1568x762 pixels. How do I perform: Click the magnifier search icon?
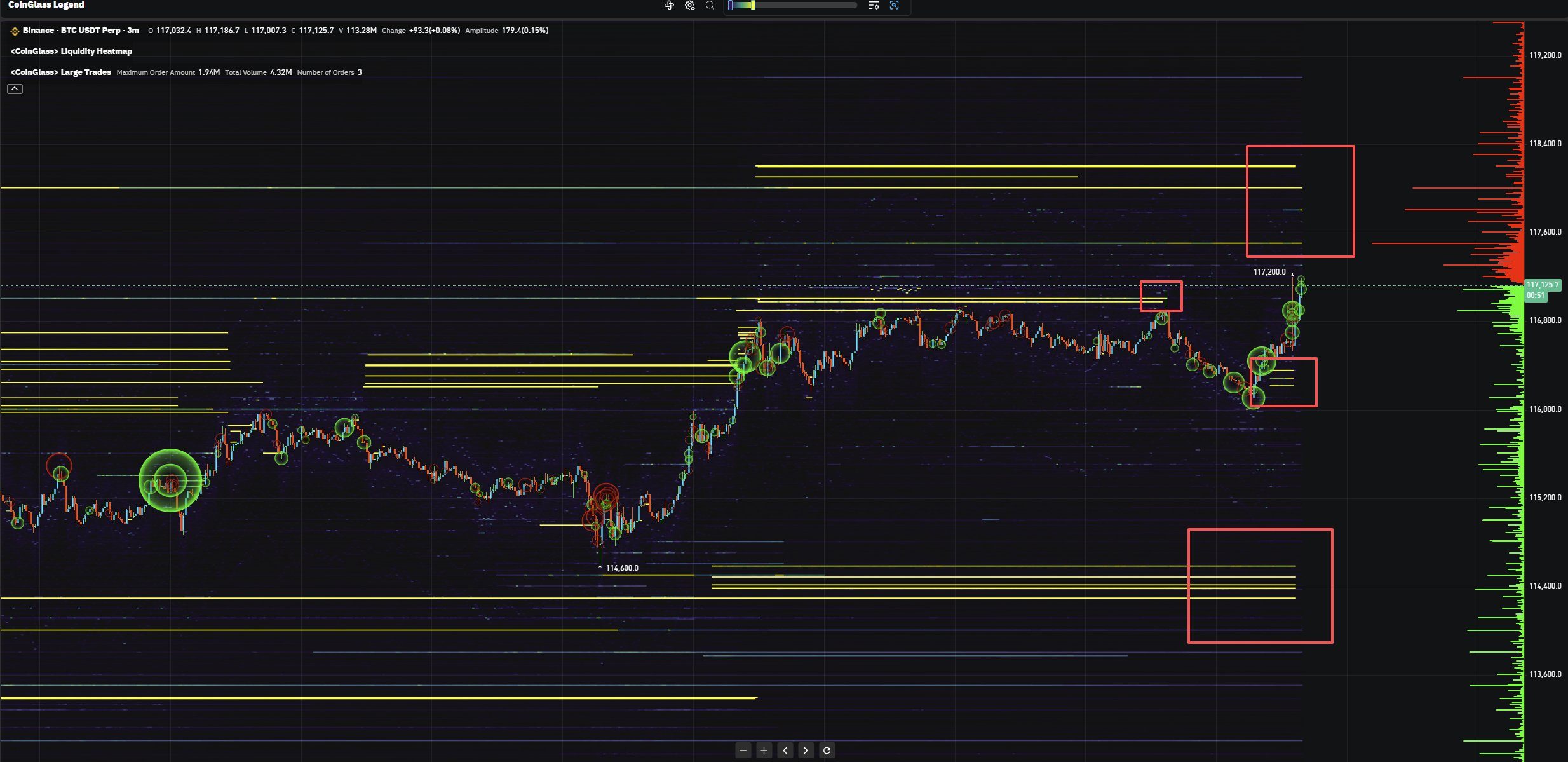[x=710, y=5]
